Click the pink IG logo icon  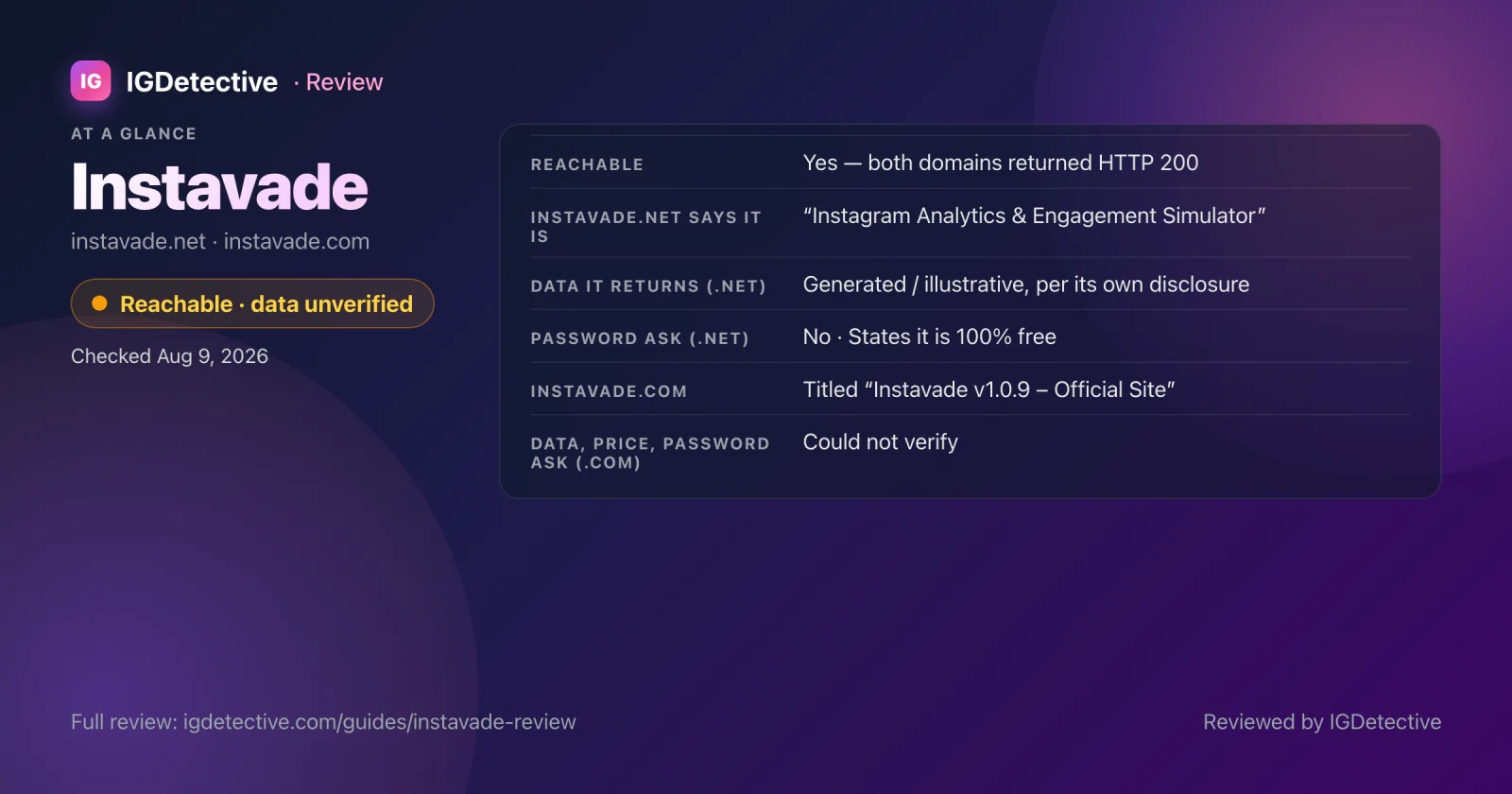91,81
